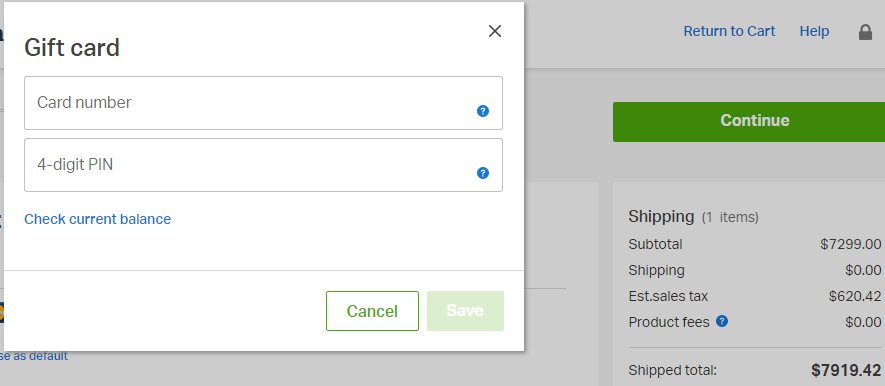Image resolution: width=885 pixels, height=386 pixels.
Task: Focus the Card number field
Action: tap(263, 103)
